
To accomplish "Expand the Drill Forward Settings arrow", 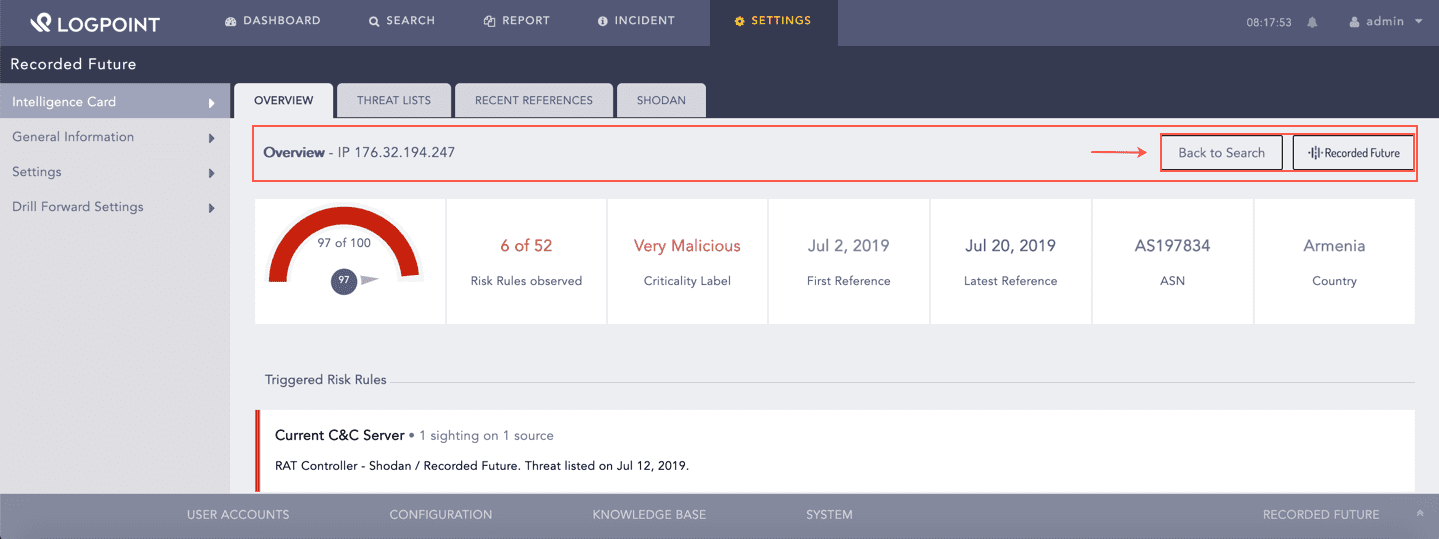I will click(x=211, y=208).
